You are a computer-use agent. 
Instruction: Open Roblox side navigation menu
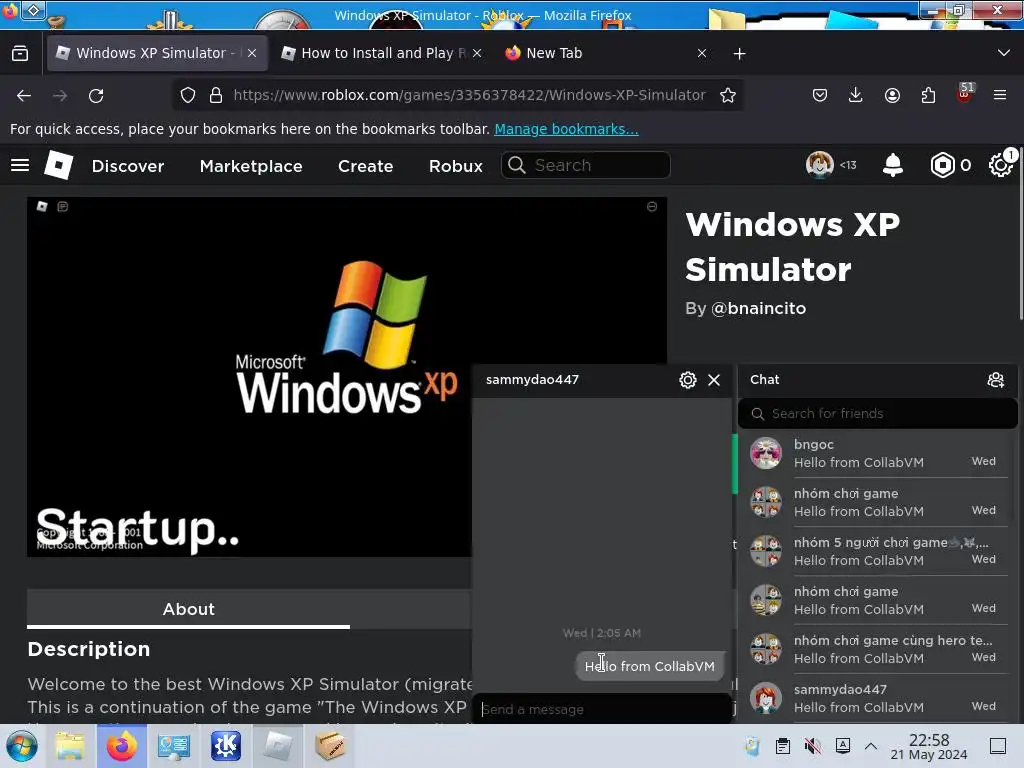[20, 165]
